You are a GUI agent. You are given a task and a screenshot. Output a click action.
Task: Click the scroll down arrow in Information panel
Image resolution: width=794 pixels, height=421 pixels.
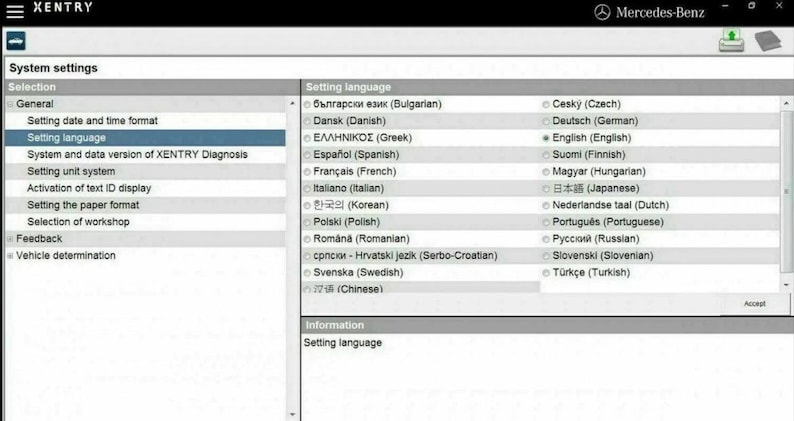pos(293,413)
